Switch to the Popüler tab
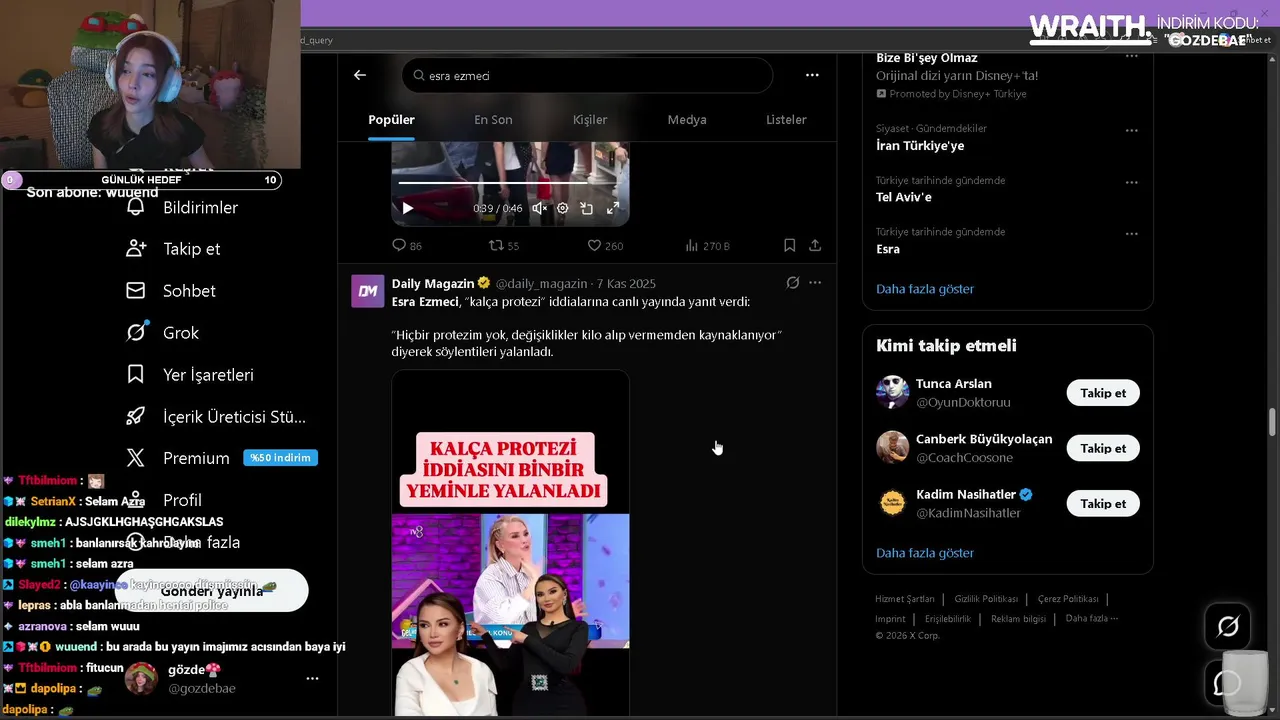 (391, 120)
